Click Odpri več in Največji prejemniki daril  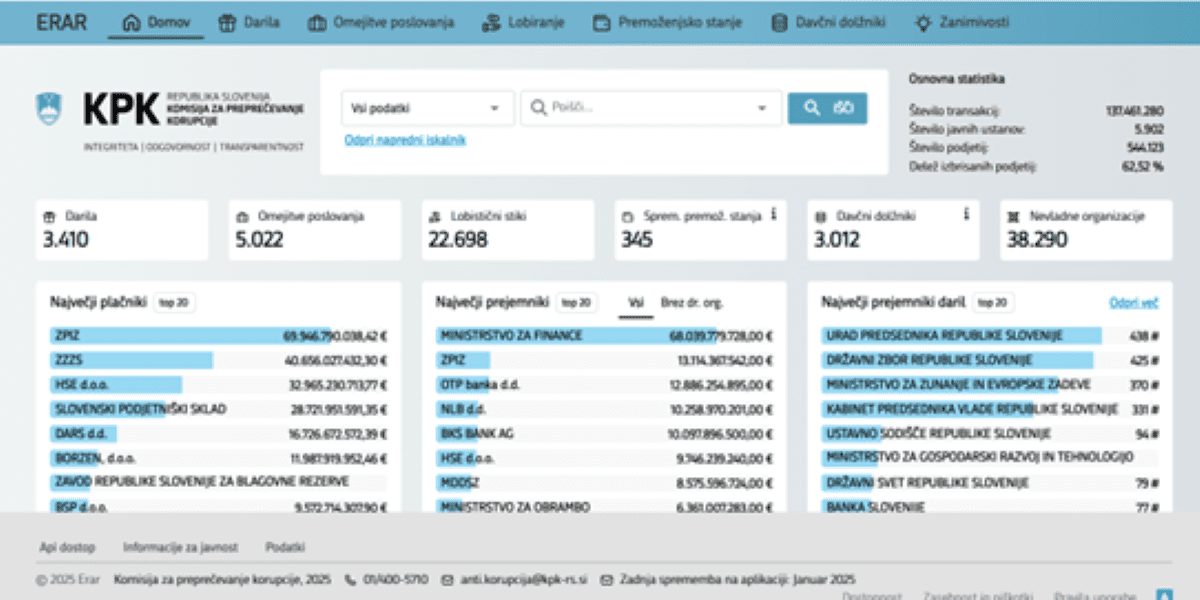click(x=1133, y=302)
